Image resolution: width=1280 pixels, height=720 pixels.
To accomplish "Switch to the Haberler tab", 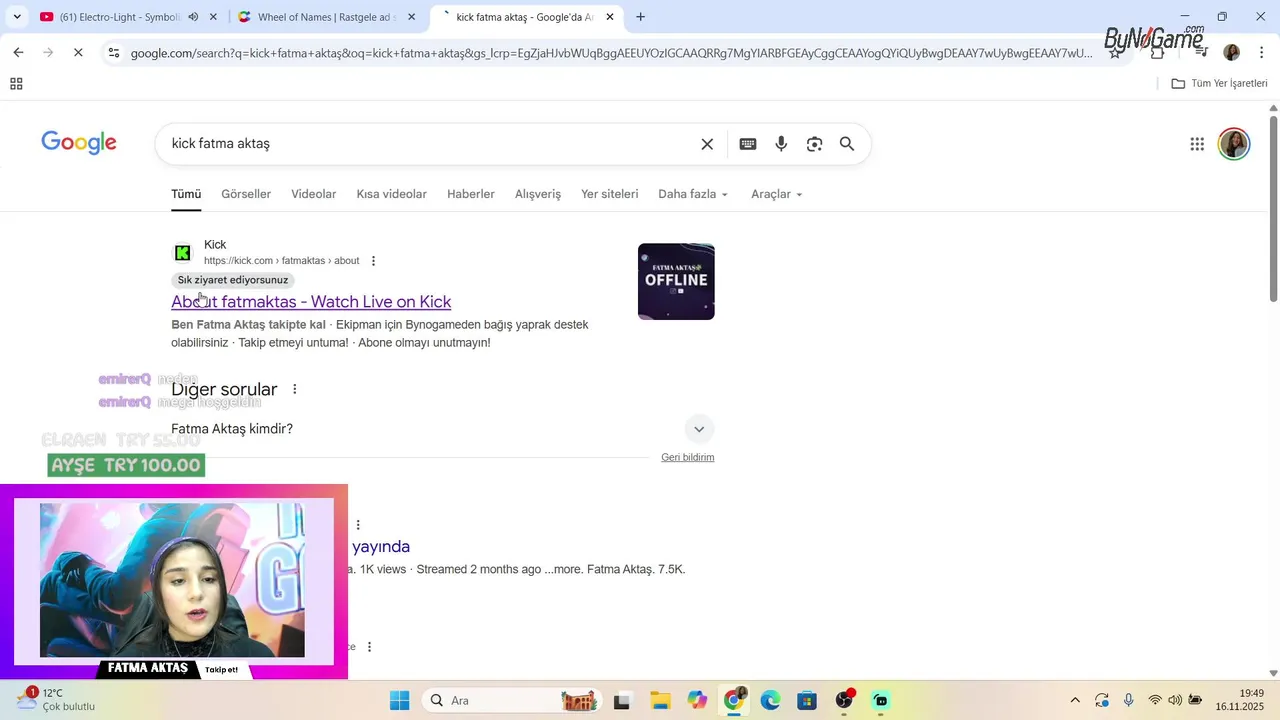I will click(470, 194).
